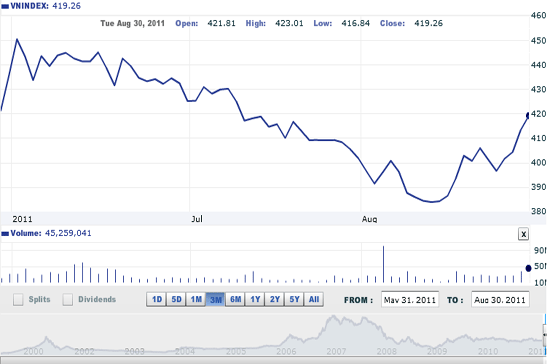Click the Aug axis label
The width and height of the screenshot is (550, 364).
coord(369,220)
